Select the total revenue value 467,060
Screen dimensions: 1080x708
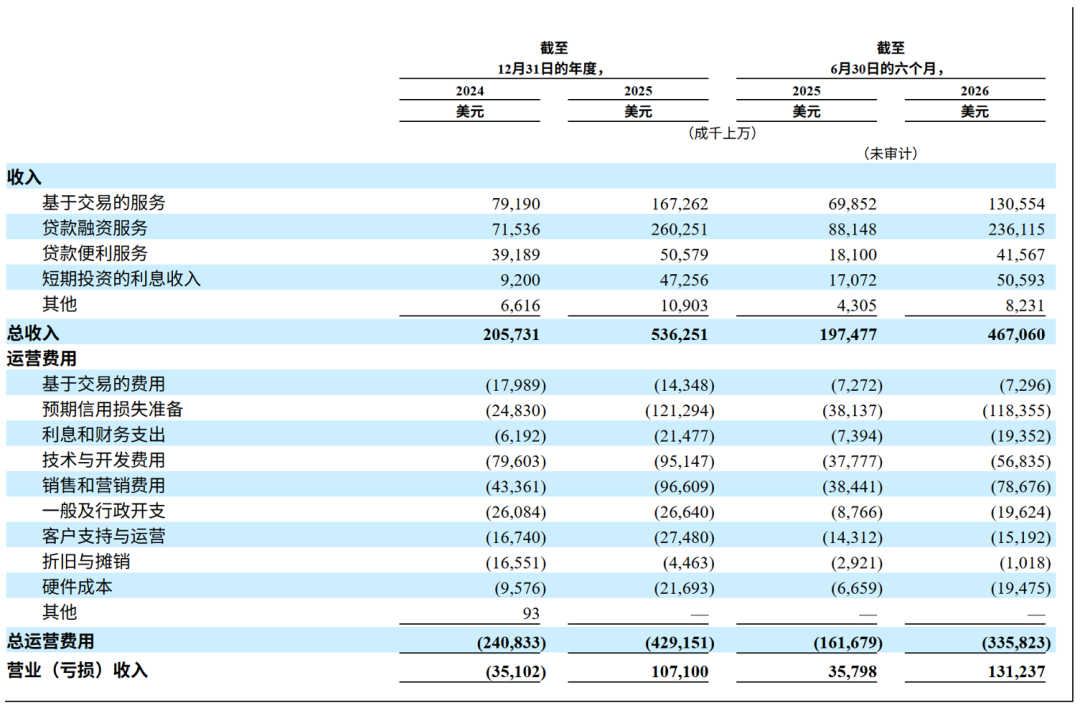1016,335
